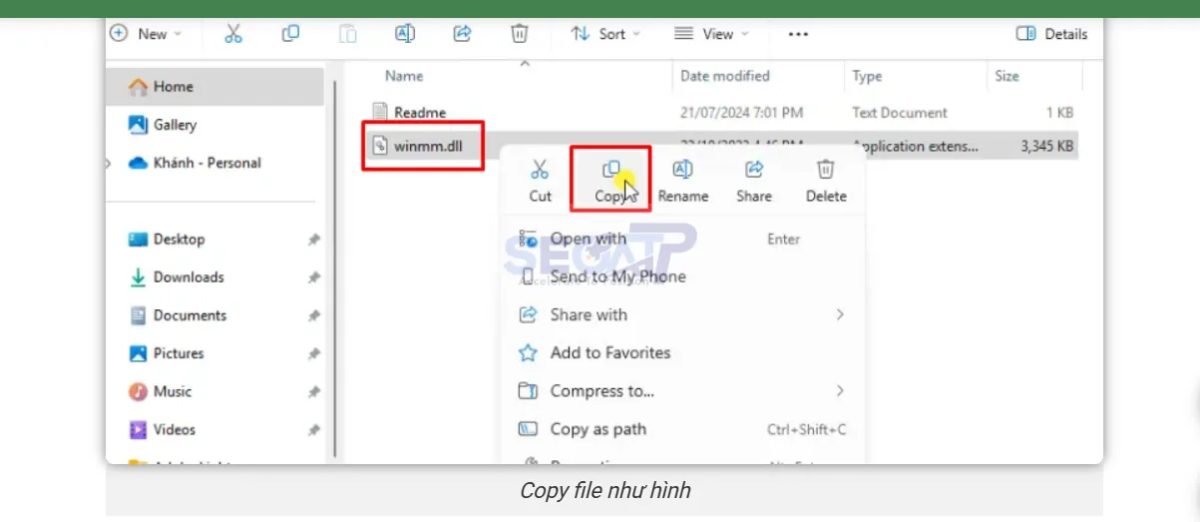Click the Rename icon in the top toolbar
Viewport: 1200px width, 522px height.
[404, 34]
